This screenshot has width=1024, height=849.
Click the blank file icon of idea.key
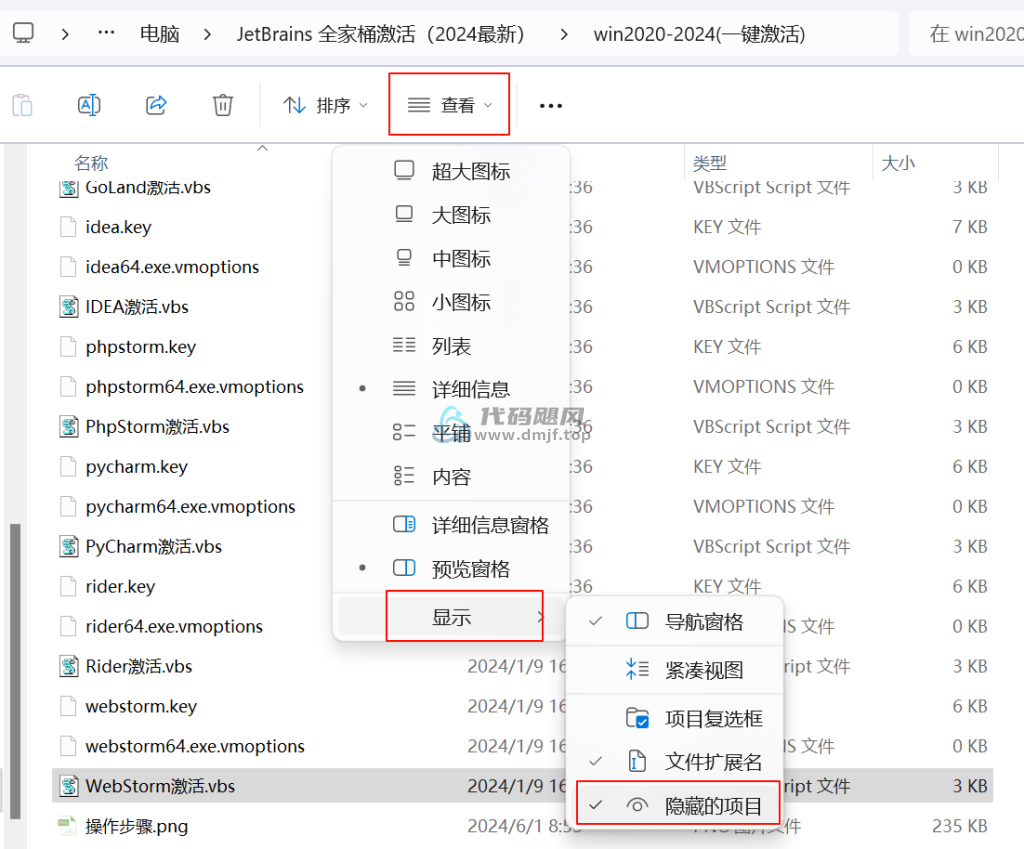coord(68,227)
